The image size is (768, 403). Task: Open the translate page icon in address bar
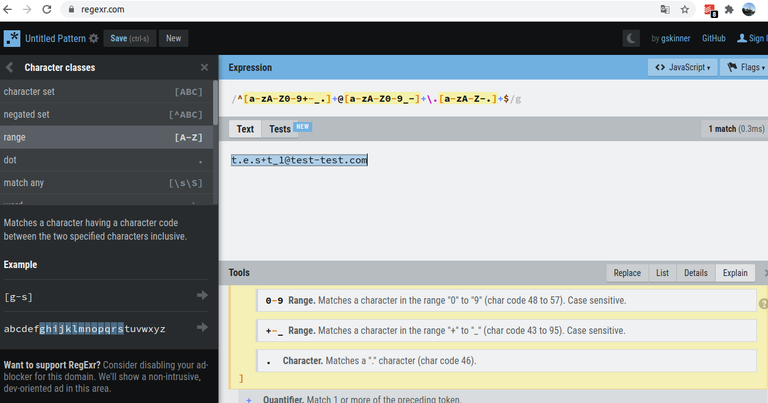tap(665, 9)
